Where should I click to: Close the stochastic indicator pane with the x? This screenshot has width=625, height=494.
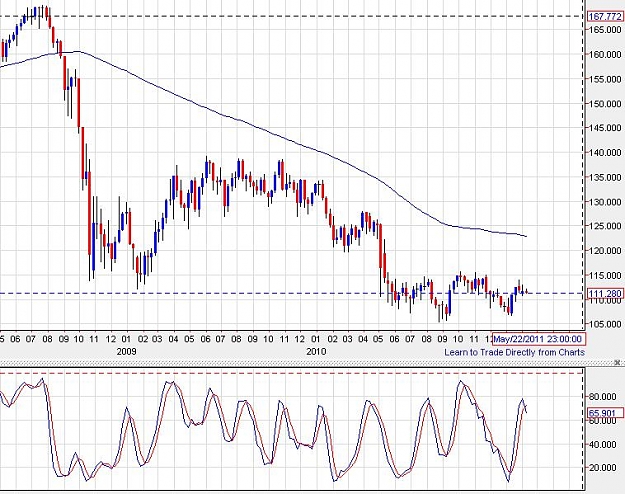pos(618,362)
